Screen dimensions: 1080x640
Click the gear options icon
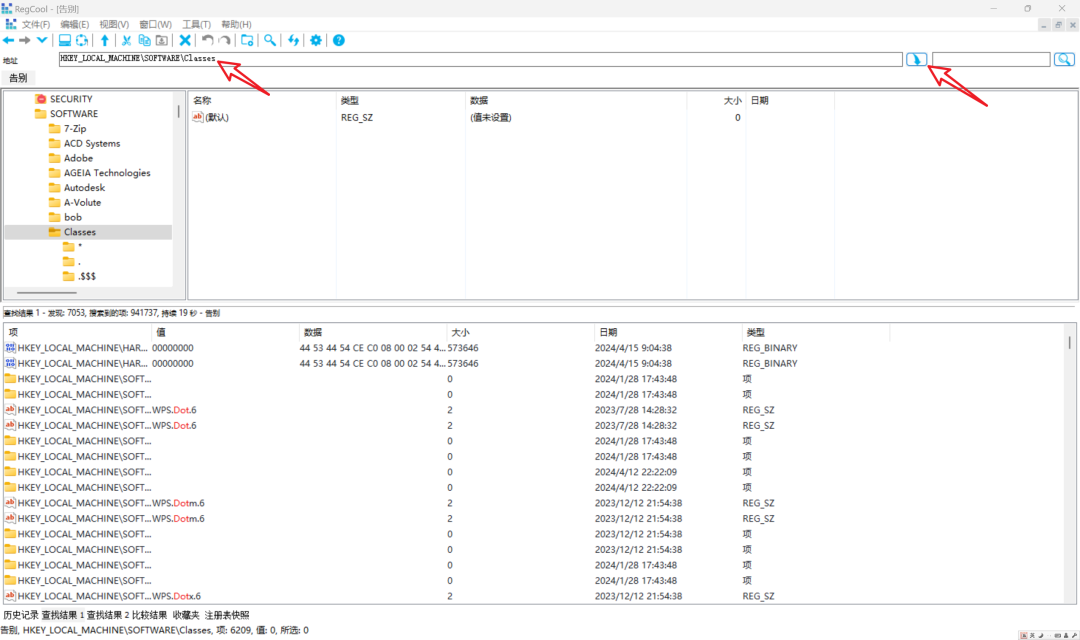click(x=315, y=41)
